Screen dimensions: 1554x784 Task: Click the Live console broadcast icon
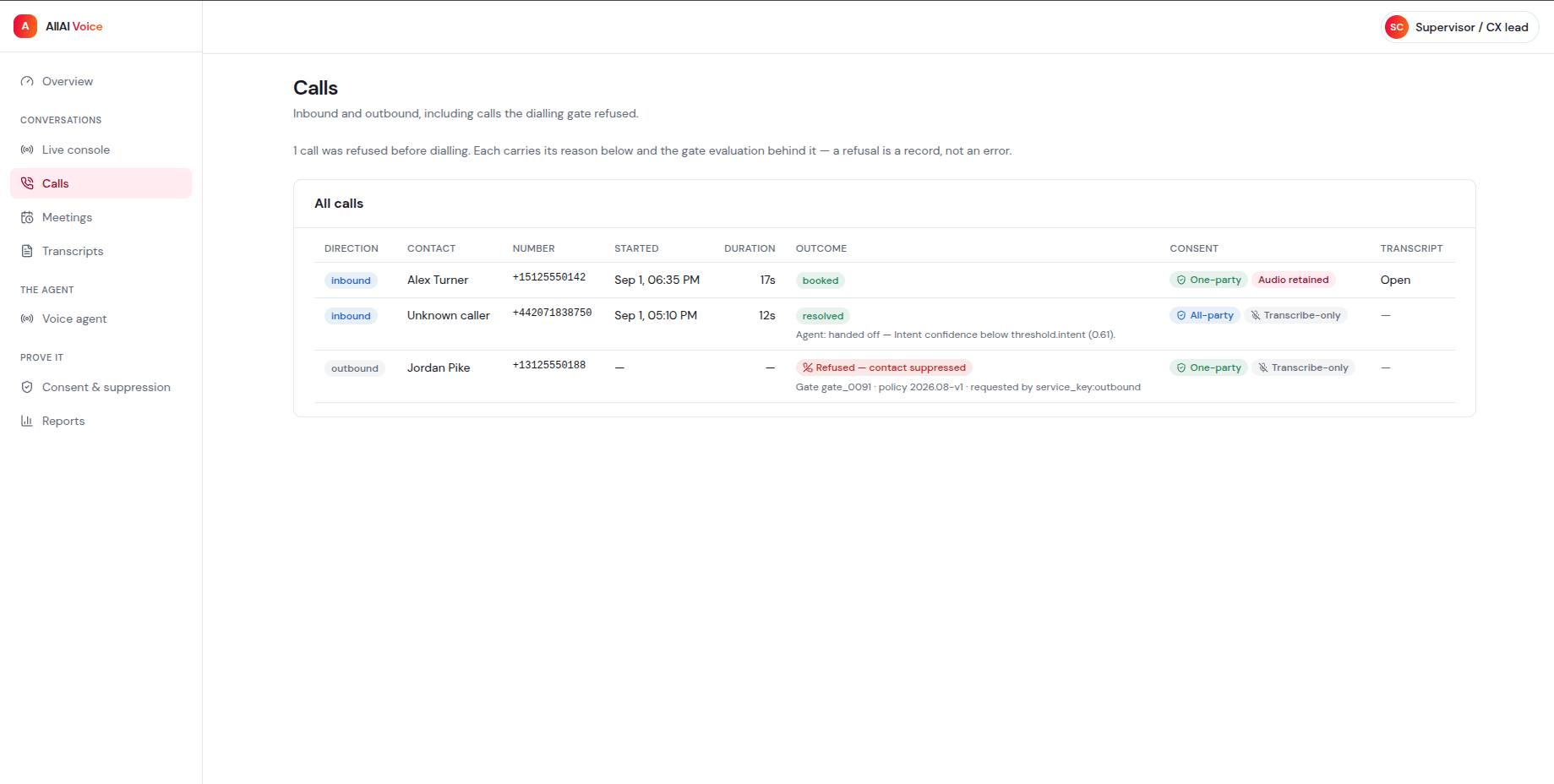tap(27, 150)
